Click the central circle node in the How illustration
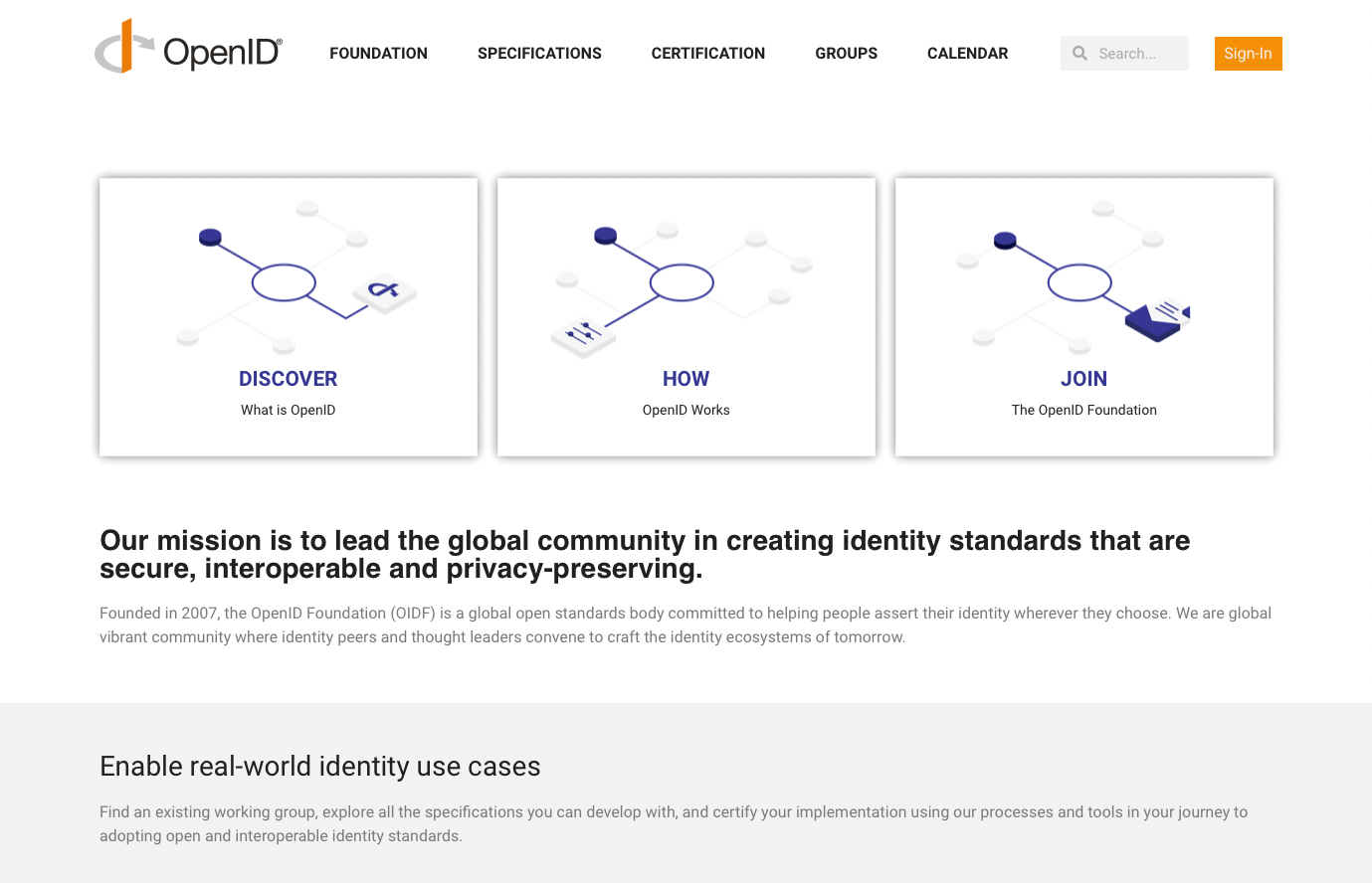 (x=682, y=282)
